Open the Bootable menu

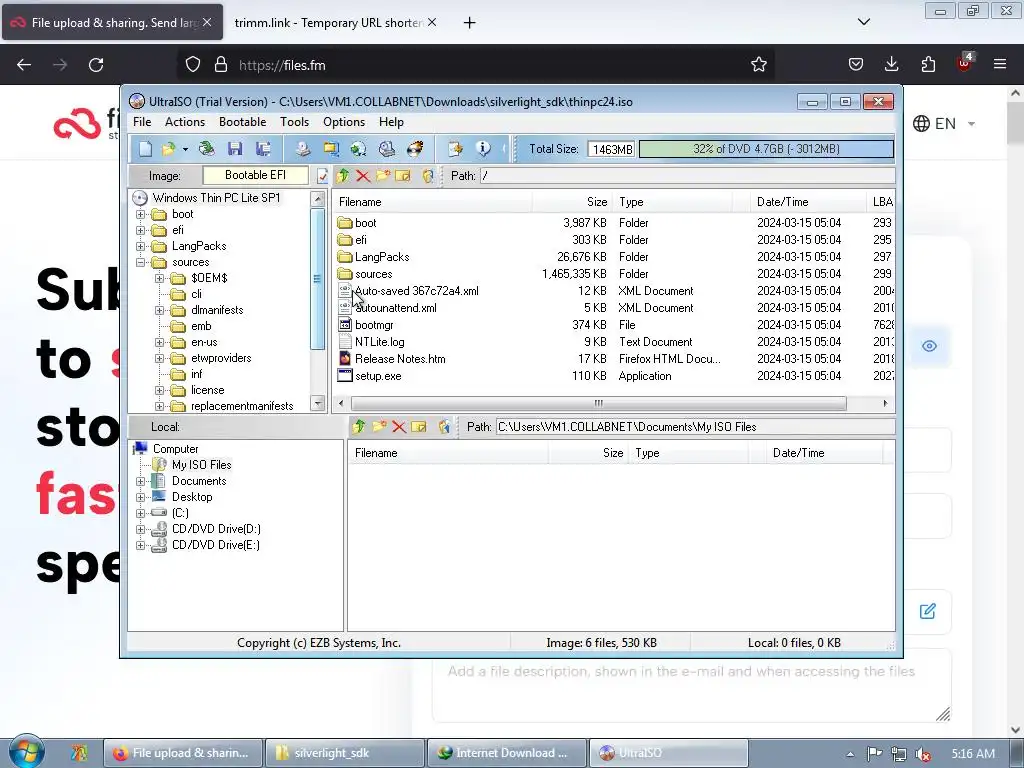point(242,122)
